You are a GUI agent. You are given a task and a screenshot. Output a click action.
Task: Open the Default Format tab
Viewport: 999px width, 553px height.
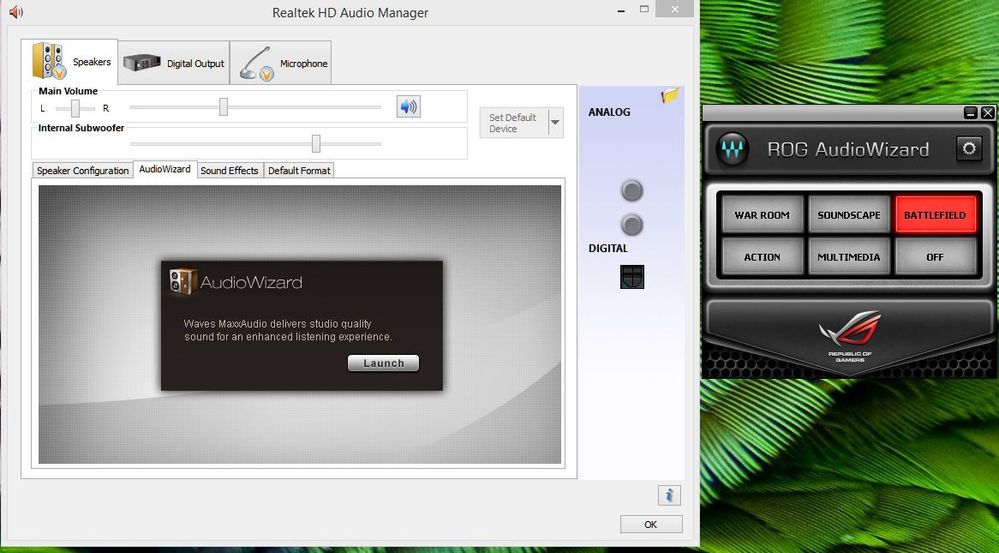click(299, 171)
